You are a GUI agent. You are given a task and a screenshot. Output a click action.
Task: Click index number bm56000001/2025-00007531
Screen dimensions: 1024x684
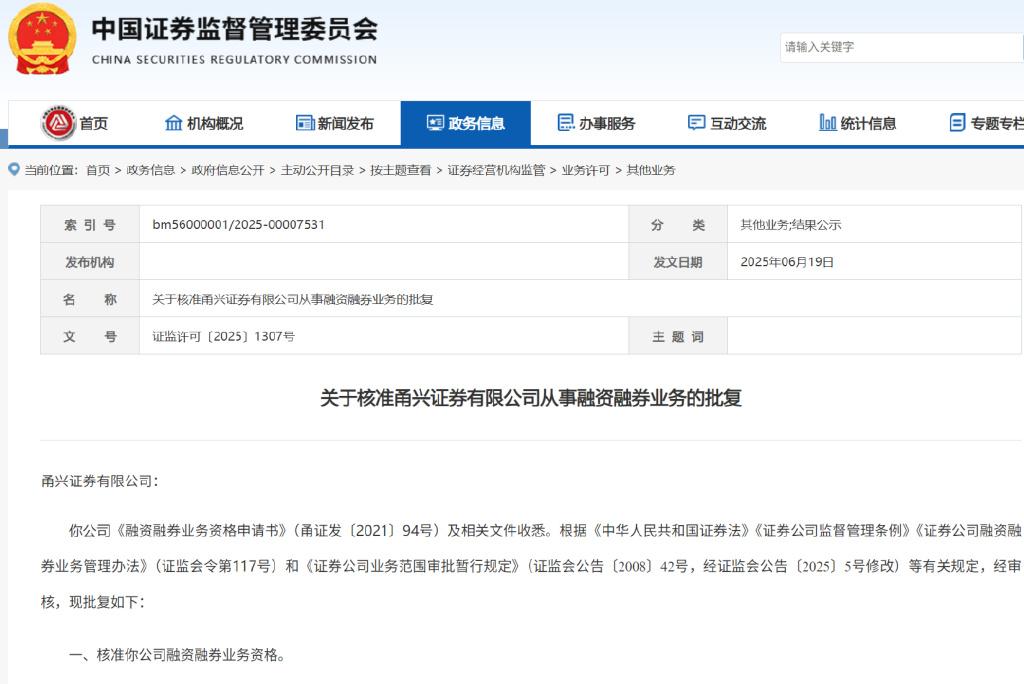point(238,224)
